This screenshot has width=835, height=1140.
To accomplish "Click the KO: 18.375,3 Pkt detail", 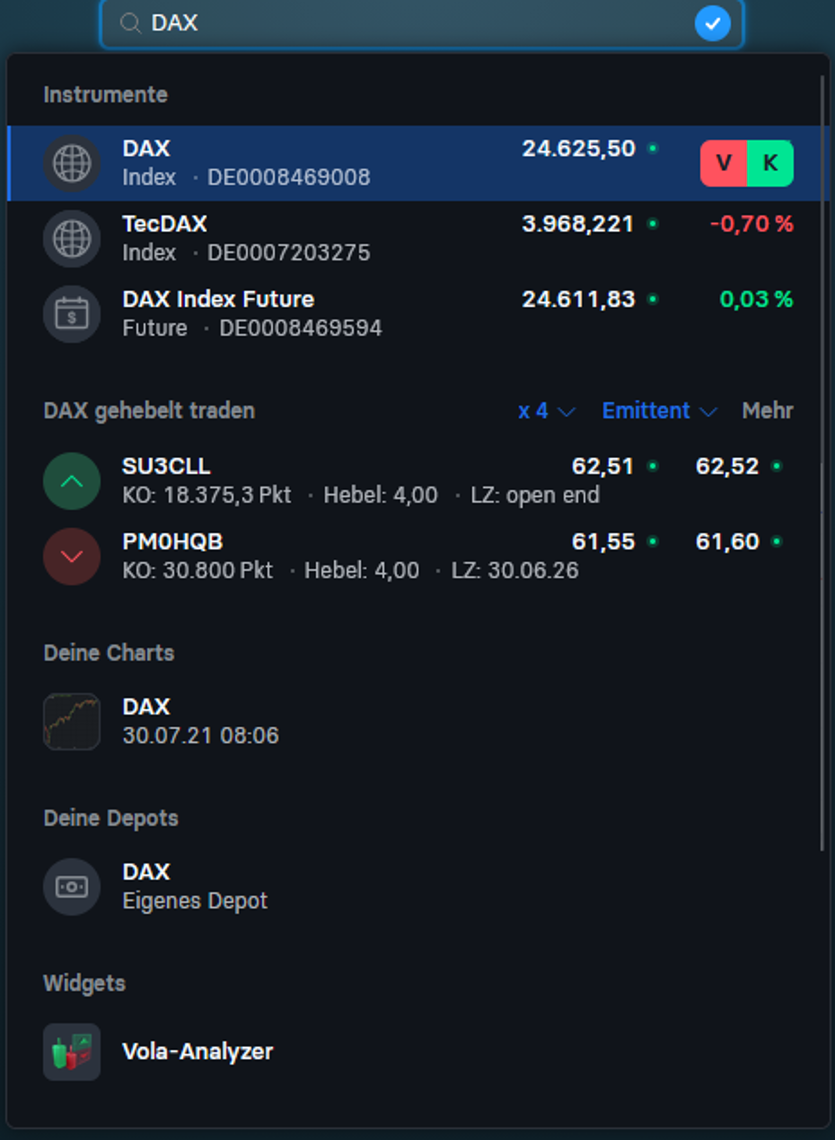I will (x=207, y=496).
